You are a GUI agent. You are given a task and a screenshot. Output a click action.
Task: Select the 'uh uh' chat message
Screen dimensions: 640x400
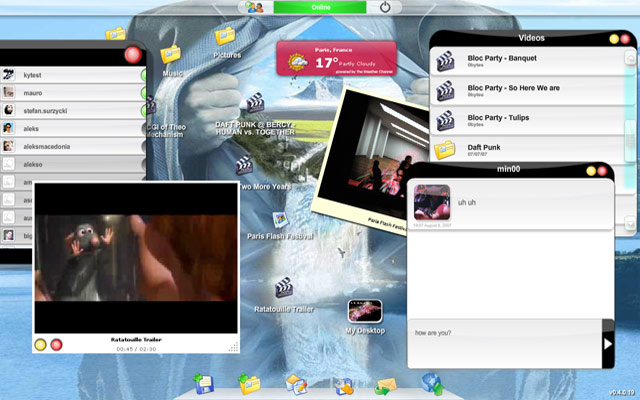click(467, 202)
